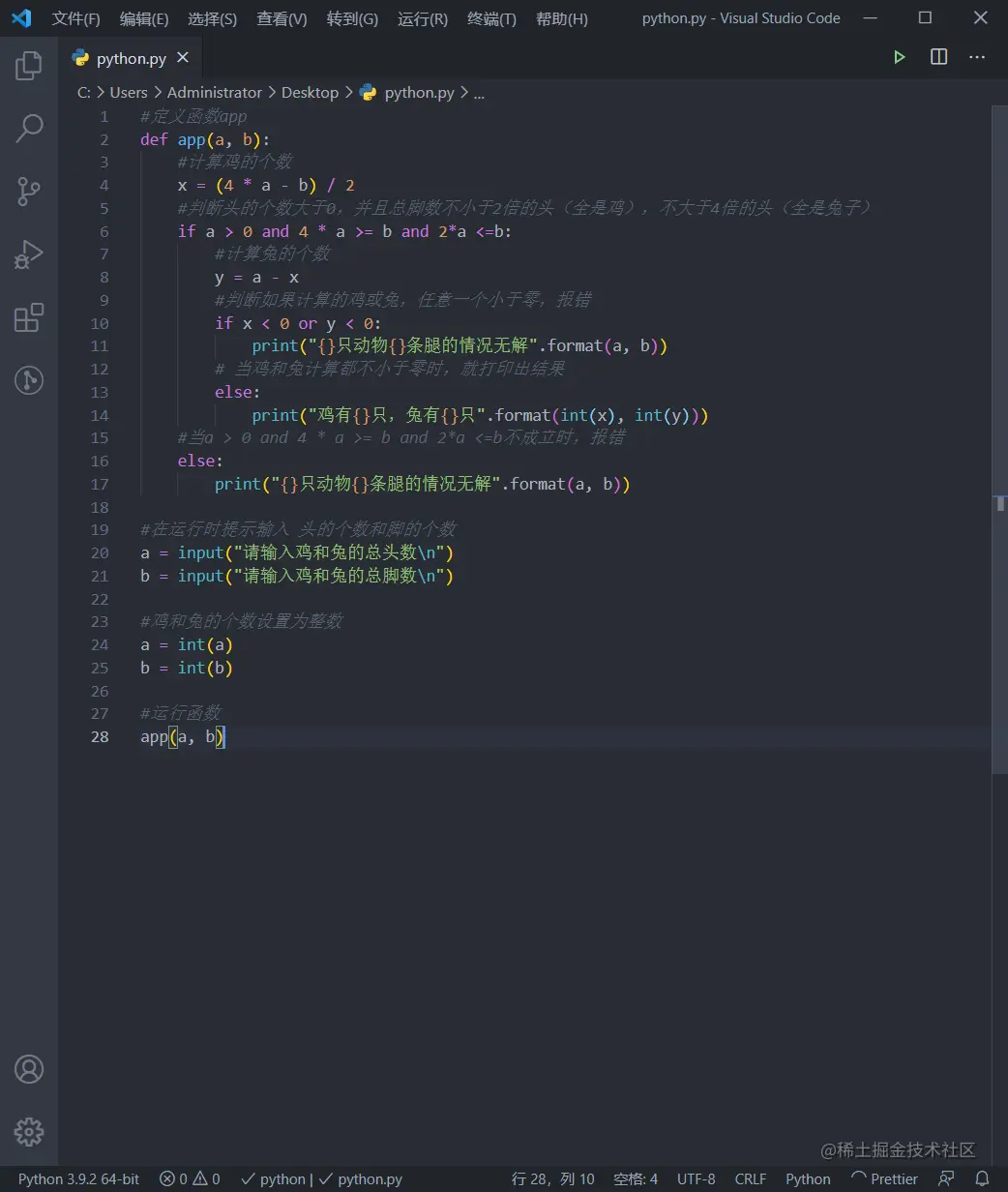Open go-to-line via 行 28, 列 10

[x=552, y=1178]
